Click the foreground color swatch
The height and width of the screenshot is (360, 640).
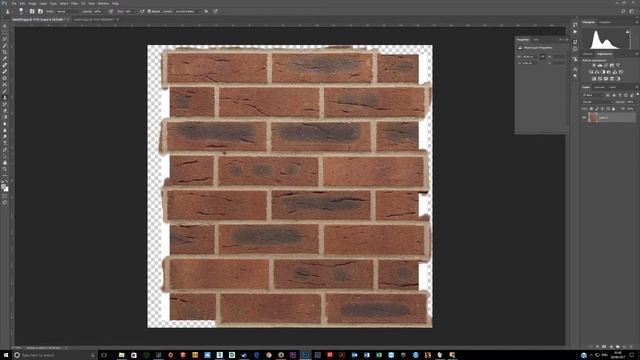pyautogui.click(x=3, y=186)
